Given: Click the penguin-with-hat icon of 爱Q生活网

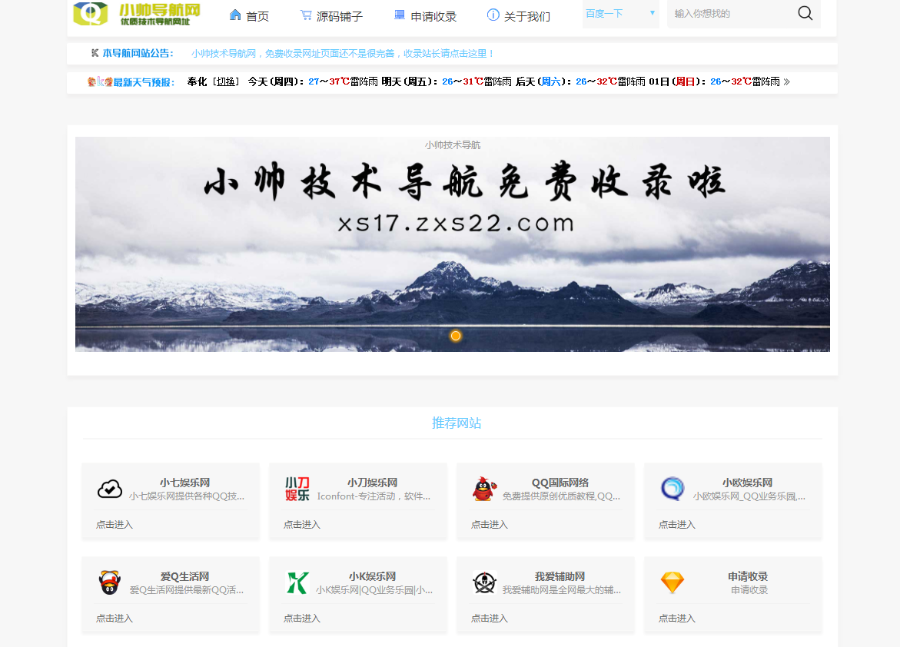Looking at the screenshot, I should click(x=109, y=582).
